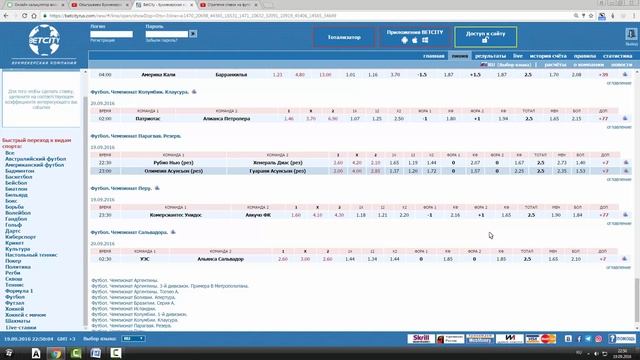Image resolution: width=640 pixels, height=360 pixels.
Task: Bookmark the page with the star icon
Action: click(x=591, y=16)
